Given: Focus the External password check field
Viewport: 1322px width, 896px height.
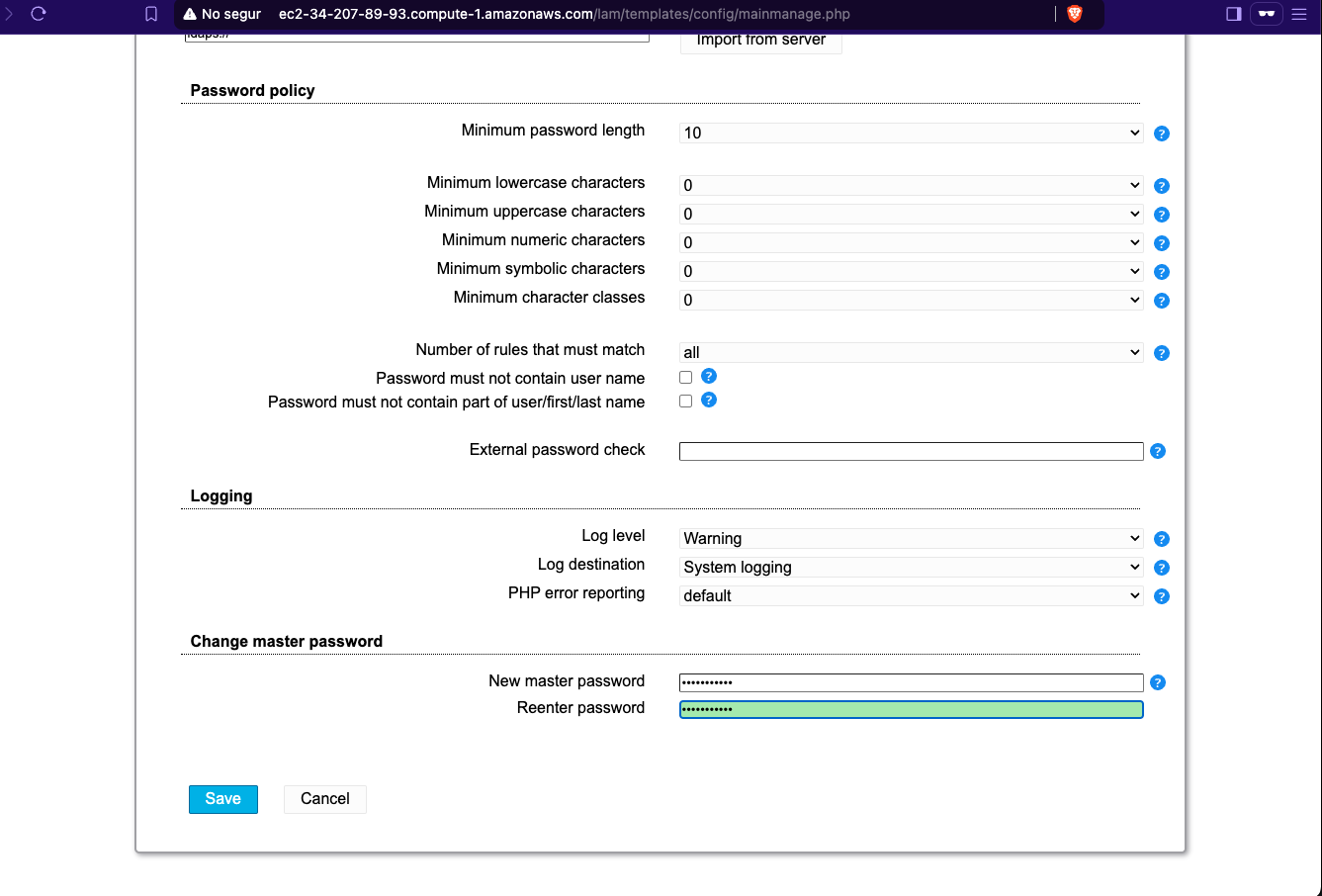Looking at the screenshot, I should point(911,451).
